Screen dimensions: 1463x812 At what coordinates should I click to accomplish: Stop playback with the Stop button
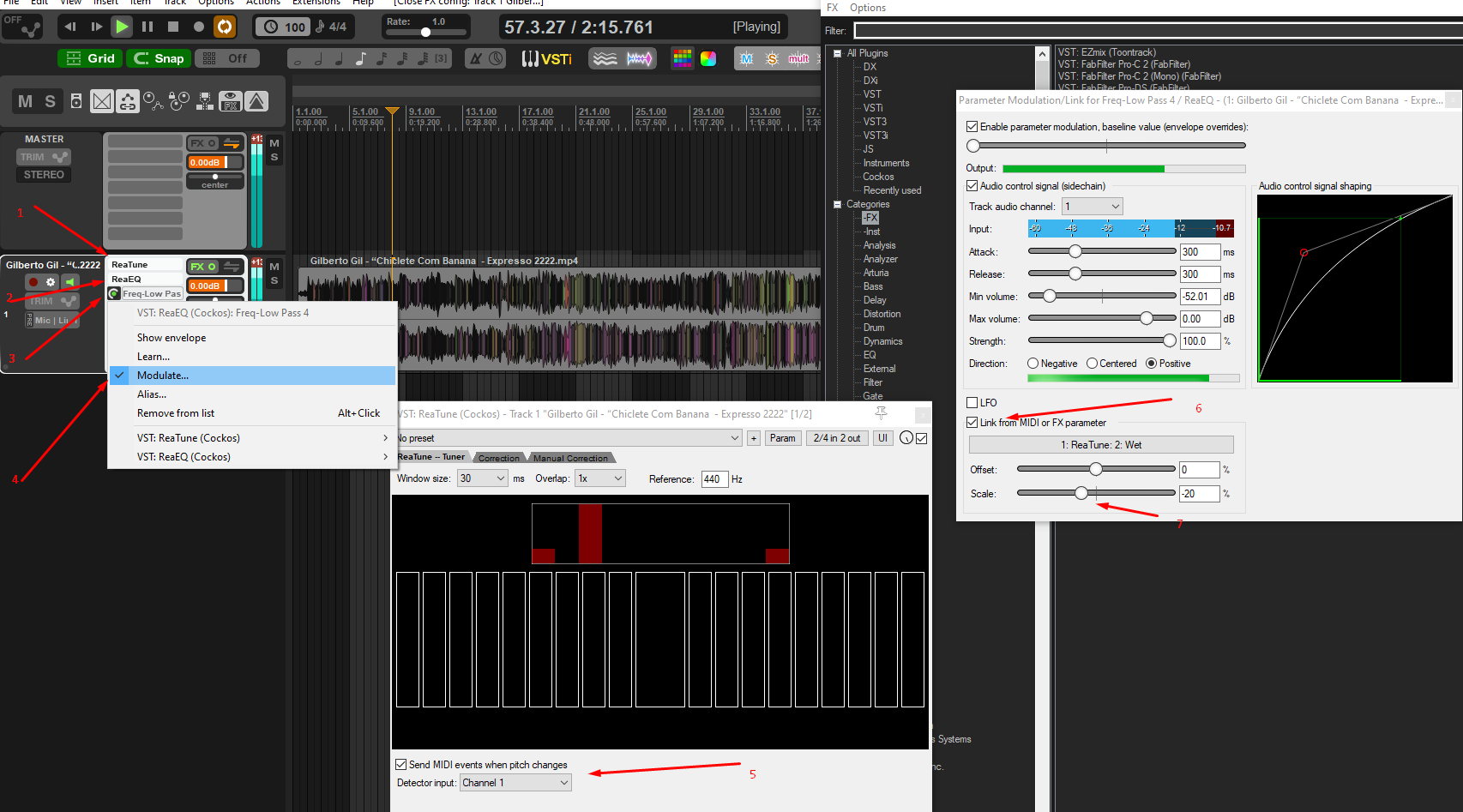(x=173, y=27)
